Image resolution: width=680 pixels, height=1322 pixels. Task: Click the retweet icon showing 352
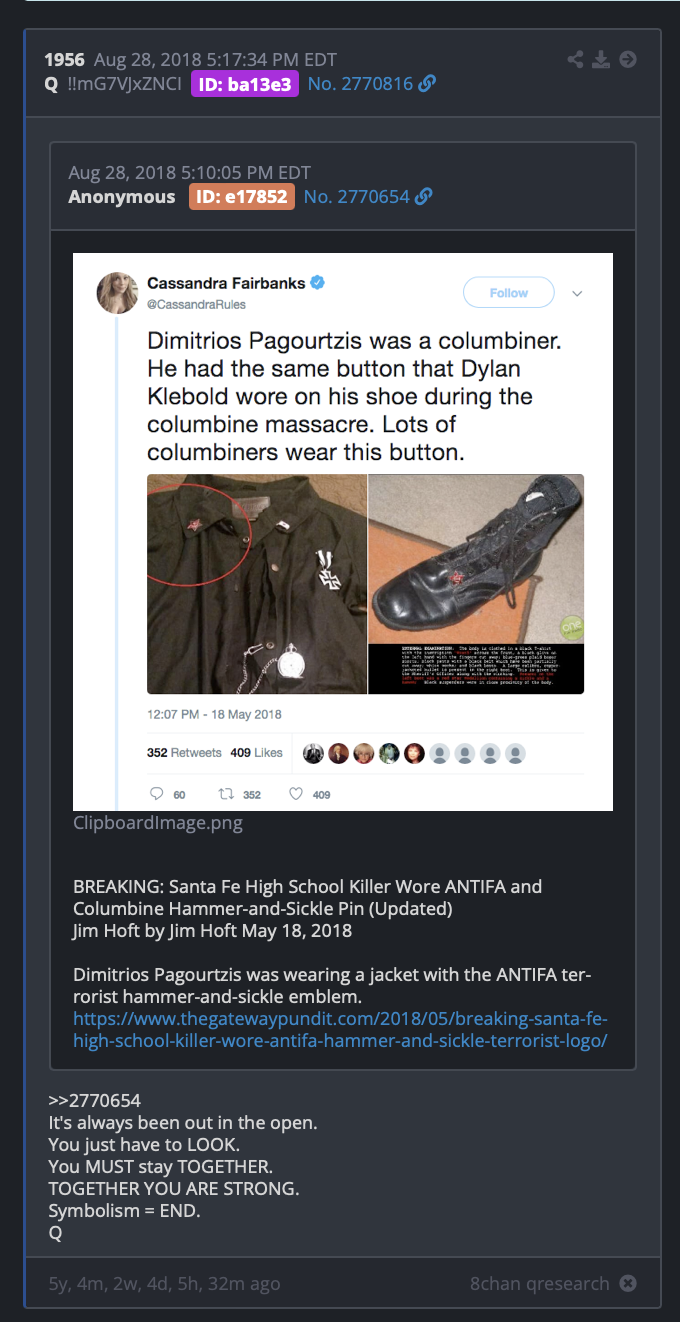(226, 794)
